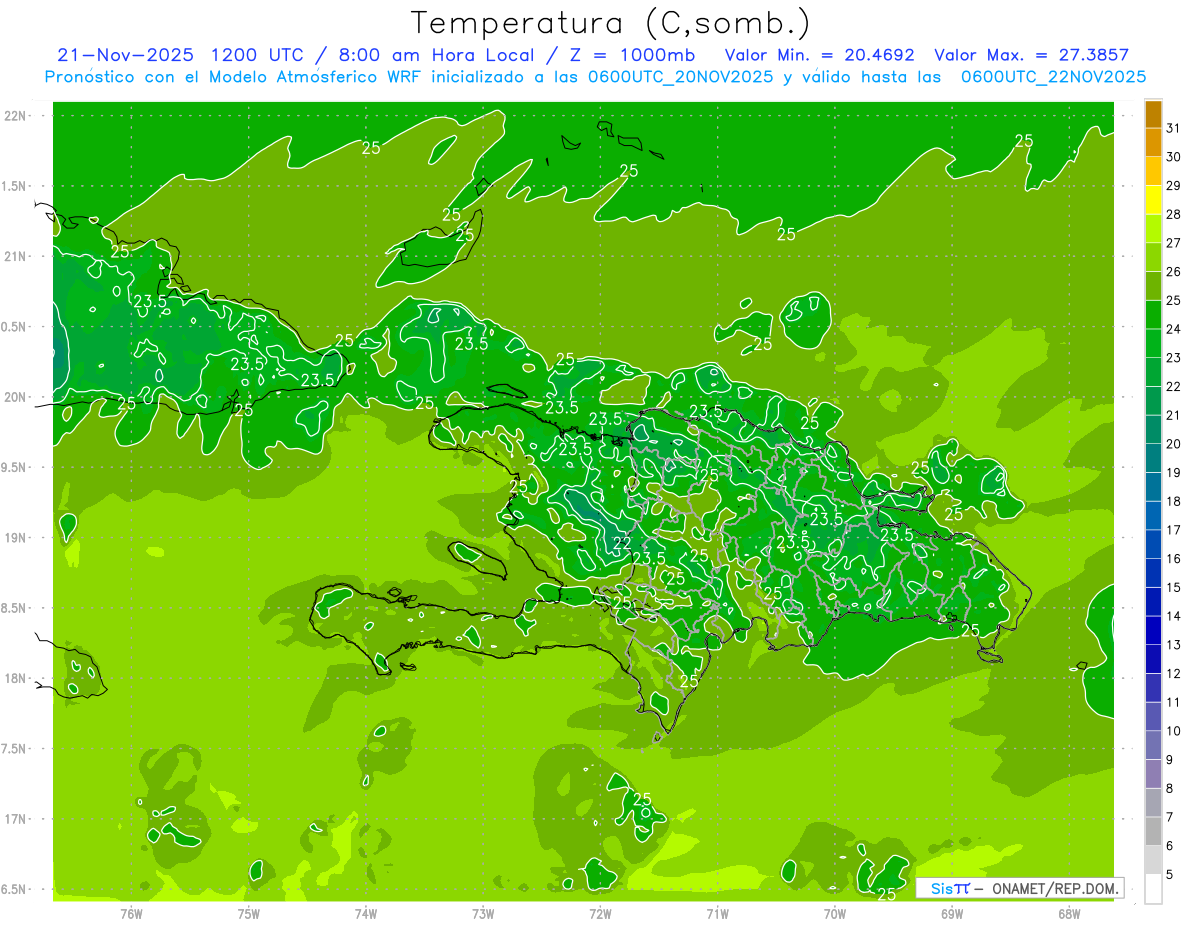Click the ONAMET/REP.DOM. logo box
Screen dimensions: 1200x927
[1019, 887]
